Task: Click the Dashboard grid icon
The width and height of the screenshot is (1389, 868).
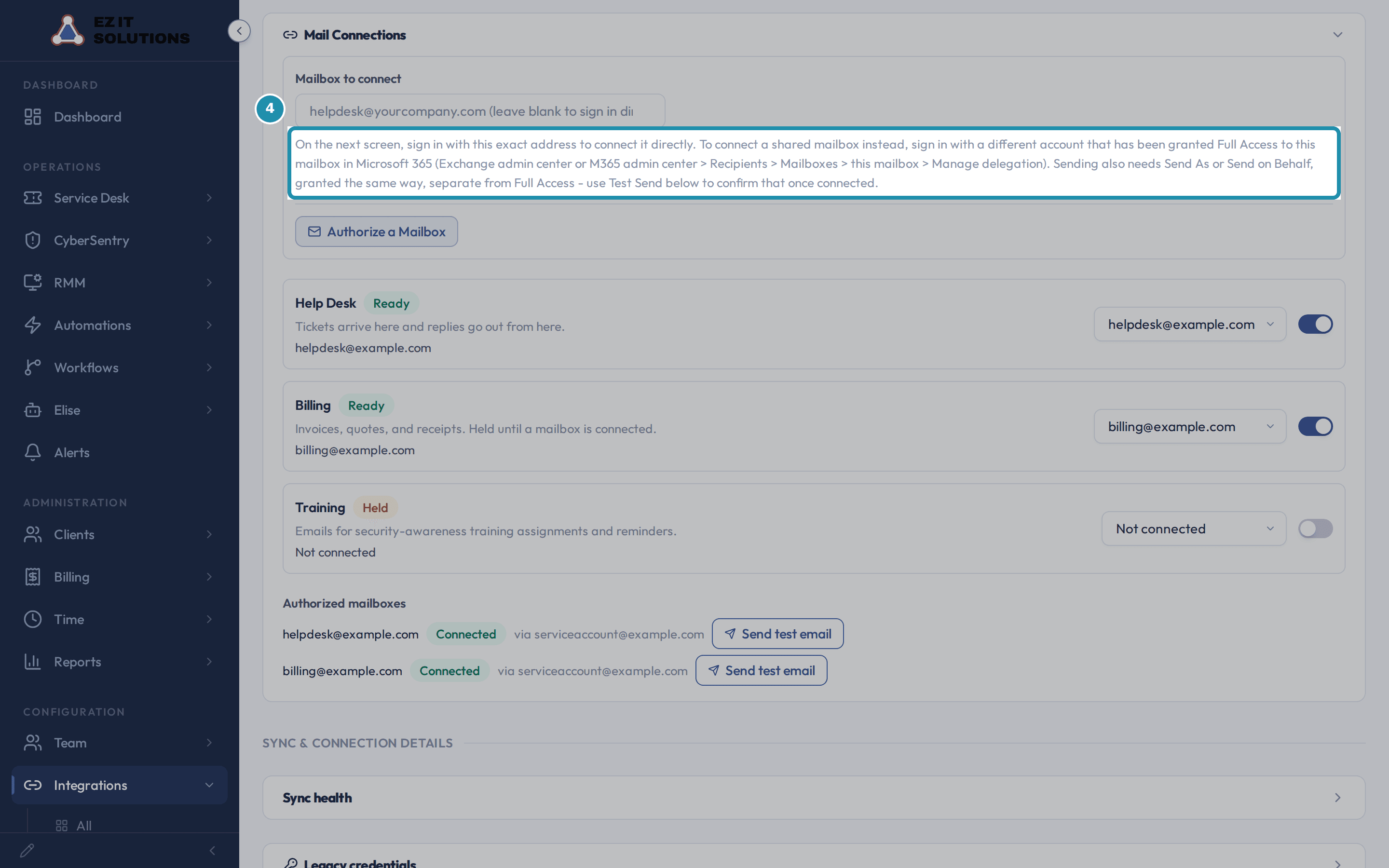Action: 33,117
